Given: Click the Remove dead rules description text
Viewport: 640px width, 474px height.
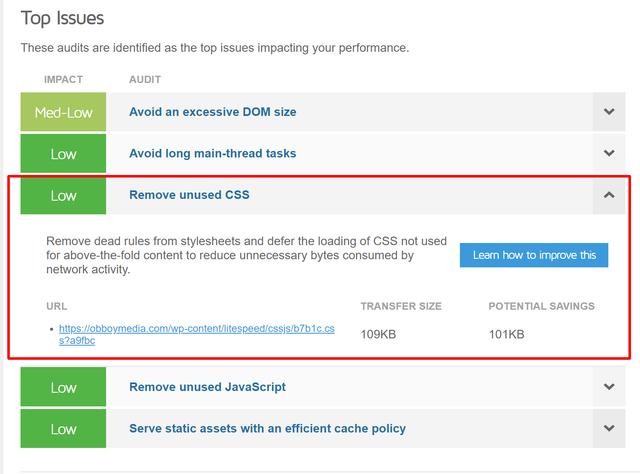Looking at the screenshot, I should 246,255.
